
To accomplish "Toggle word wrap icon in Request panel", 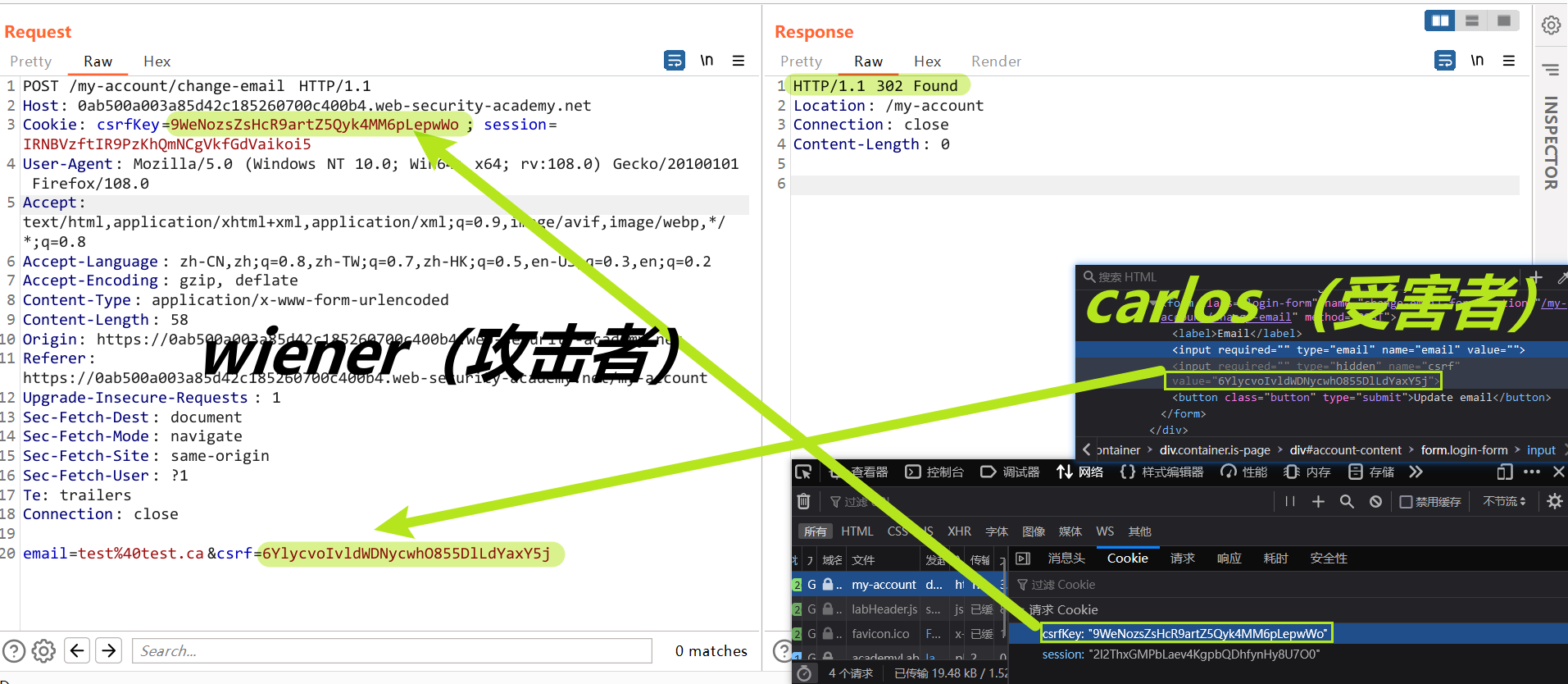I will 674,61.
